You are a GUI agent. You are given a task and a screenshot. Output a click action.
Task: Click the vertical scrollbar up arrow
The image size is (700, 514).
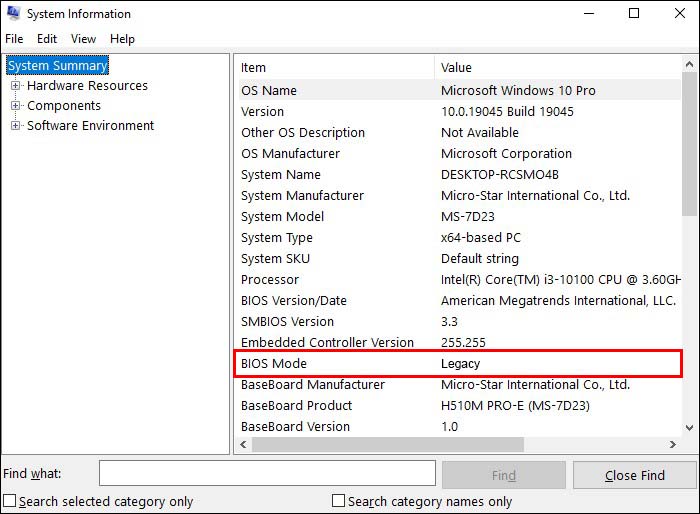[x=689, y=64]
